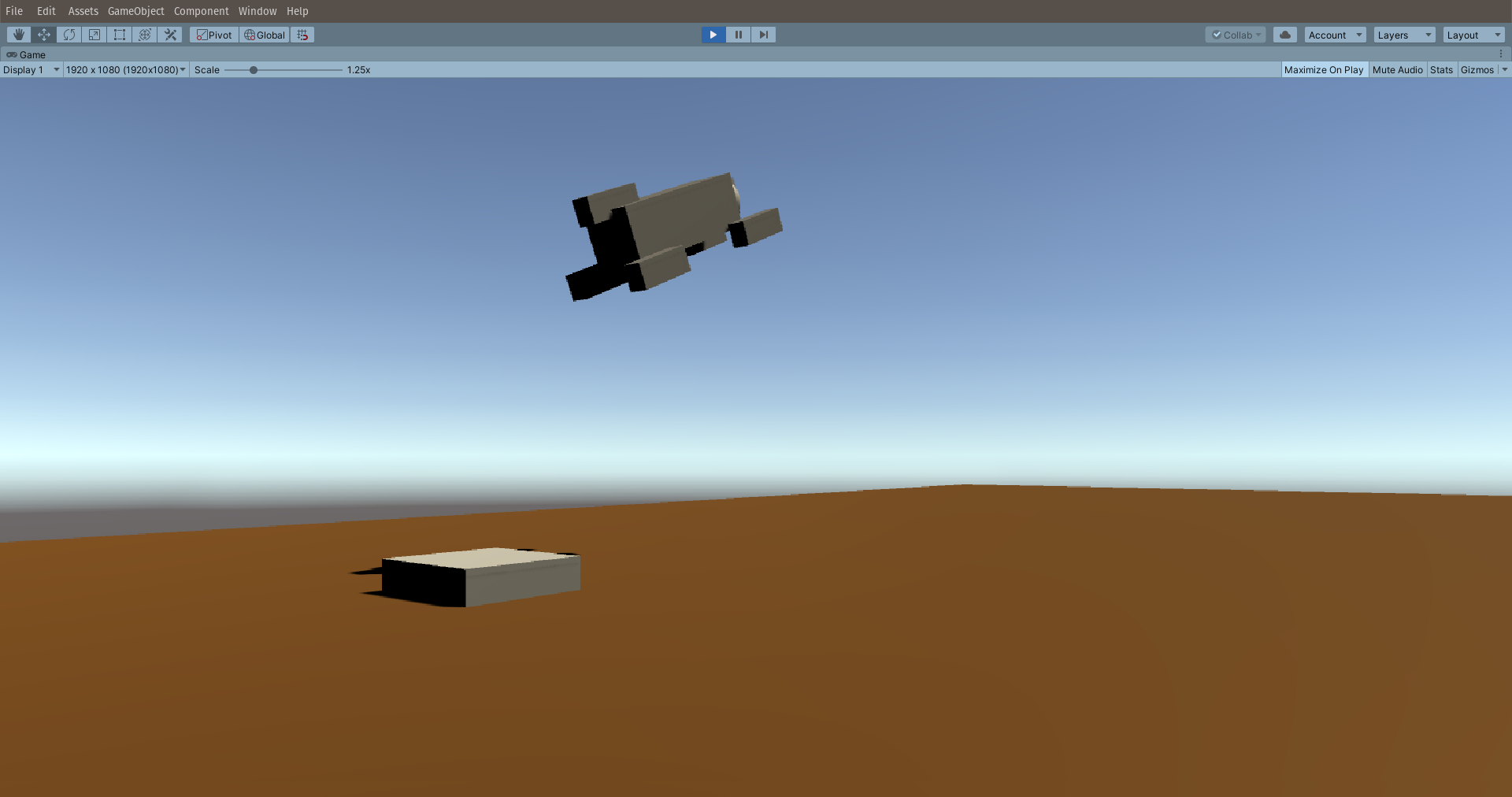Click the Stats button
The width and height of the screenshot is (1512, 797).
point(1441,69)
